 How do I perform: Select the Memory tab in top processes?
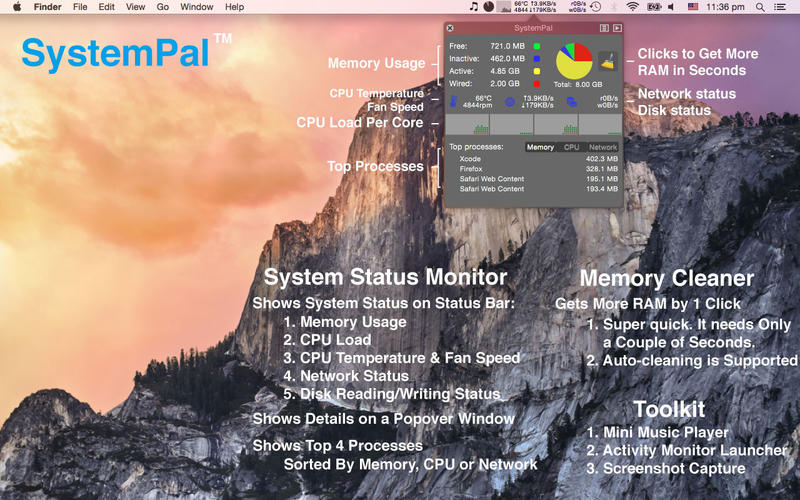540,147
